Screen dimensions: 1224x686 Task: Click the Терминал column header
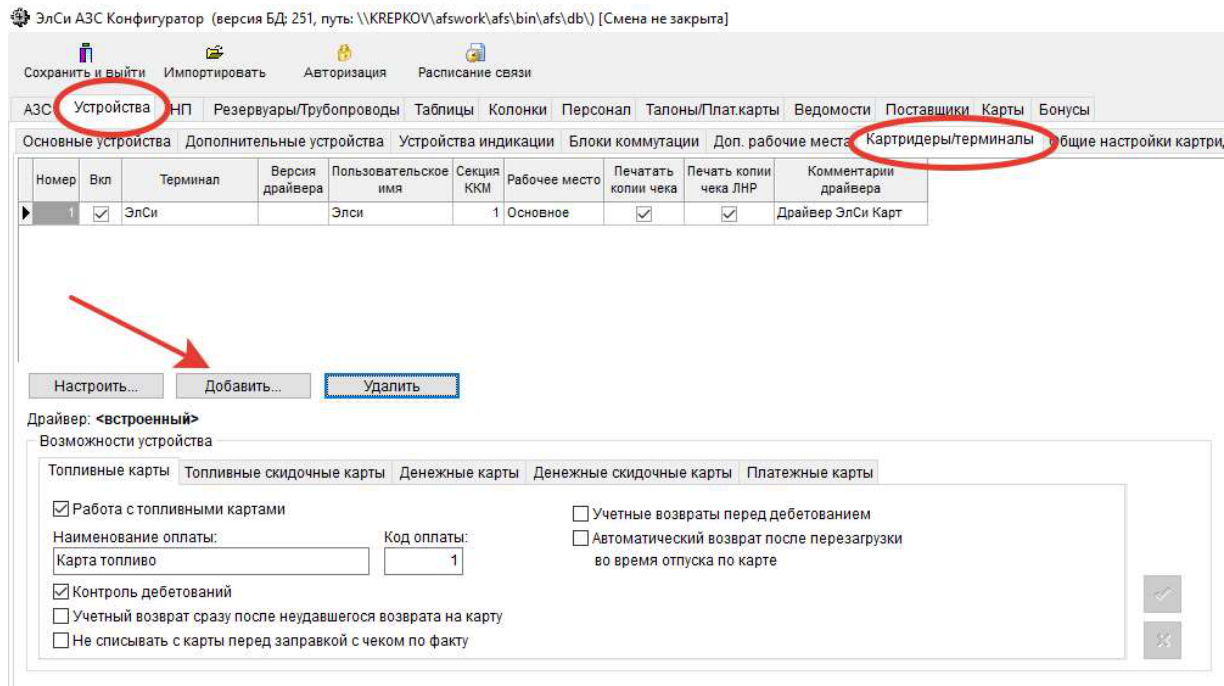(x=189, y=180)
